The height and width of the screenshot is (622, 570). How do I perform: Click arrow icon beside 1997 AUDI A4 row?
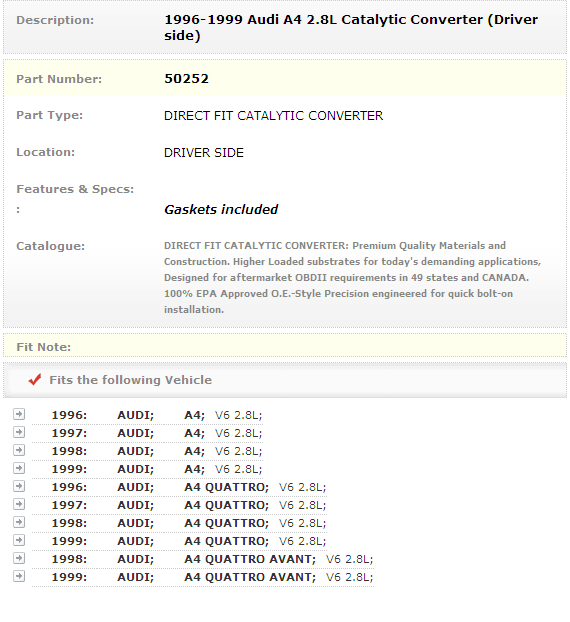coord(19,432)
